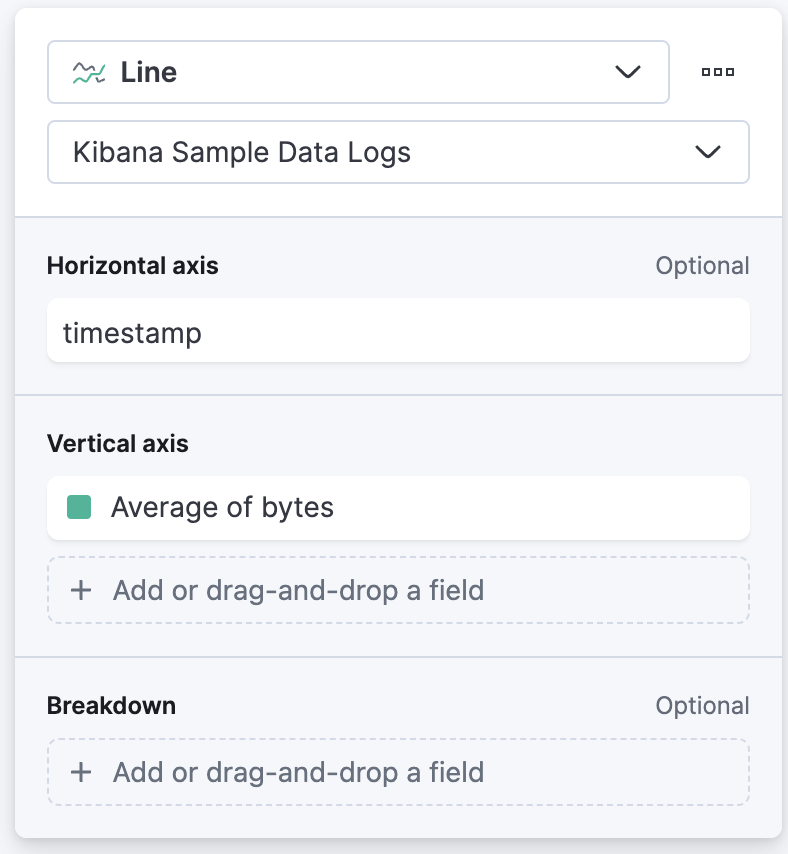Click the Breakdown section heading

[x=111, y=705]
